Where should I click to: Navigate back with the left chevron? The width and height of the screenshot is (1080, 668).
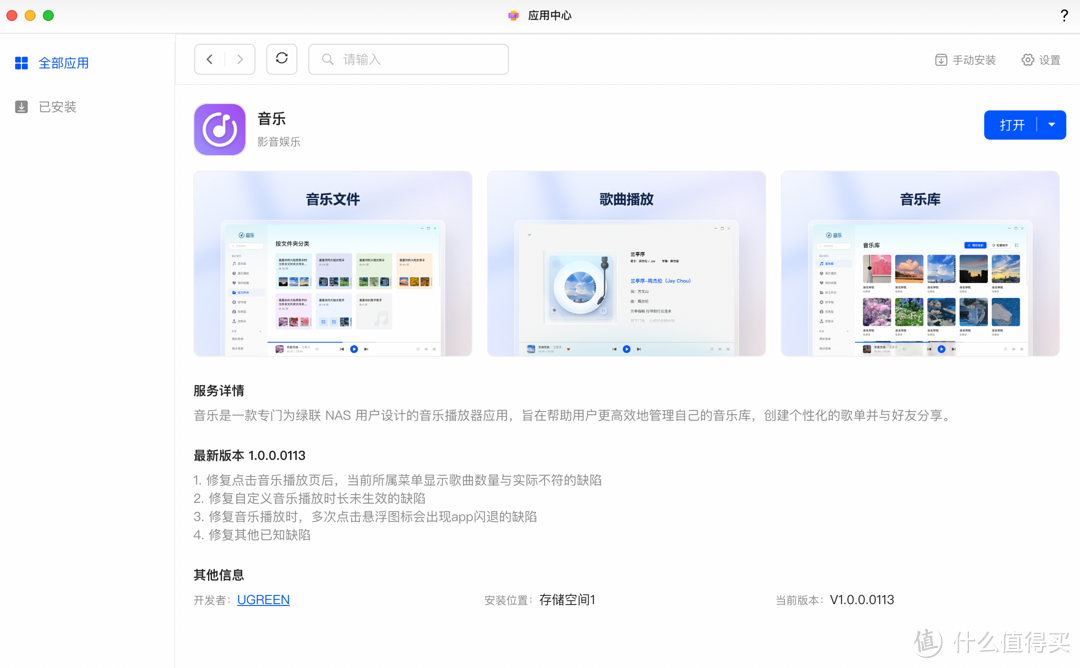coord(209,59)
